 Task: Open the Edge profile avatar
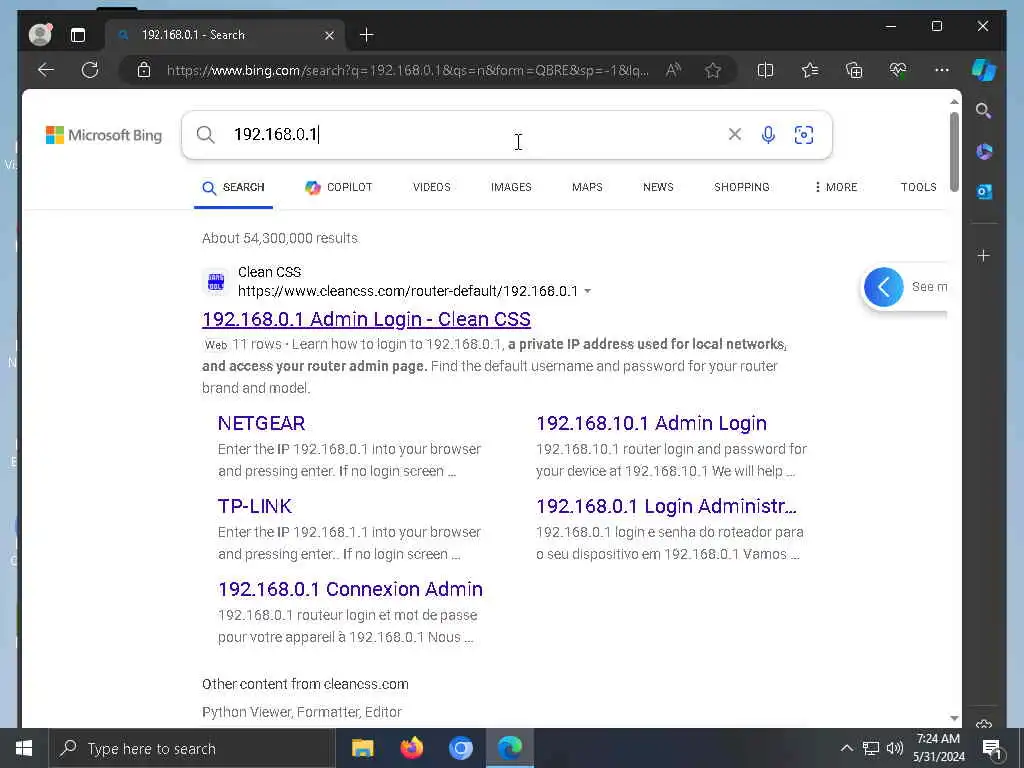click(40, 35)
